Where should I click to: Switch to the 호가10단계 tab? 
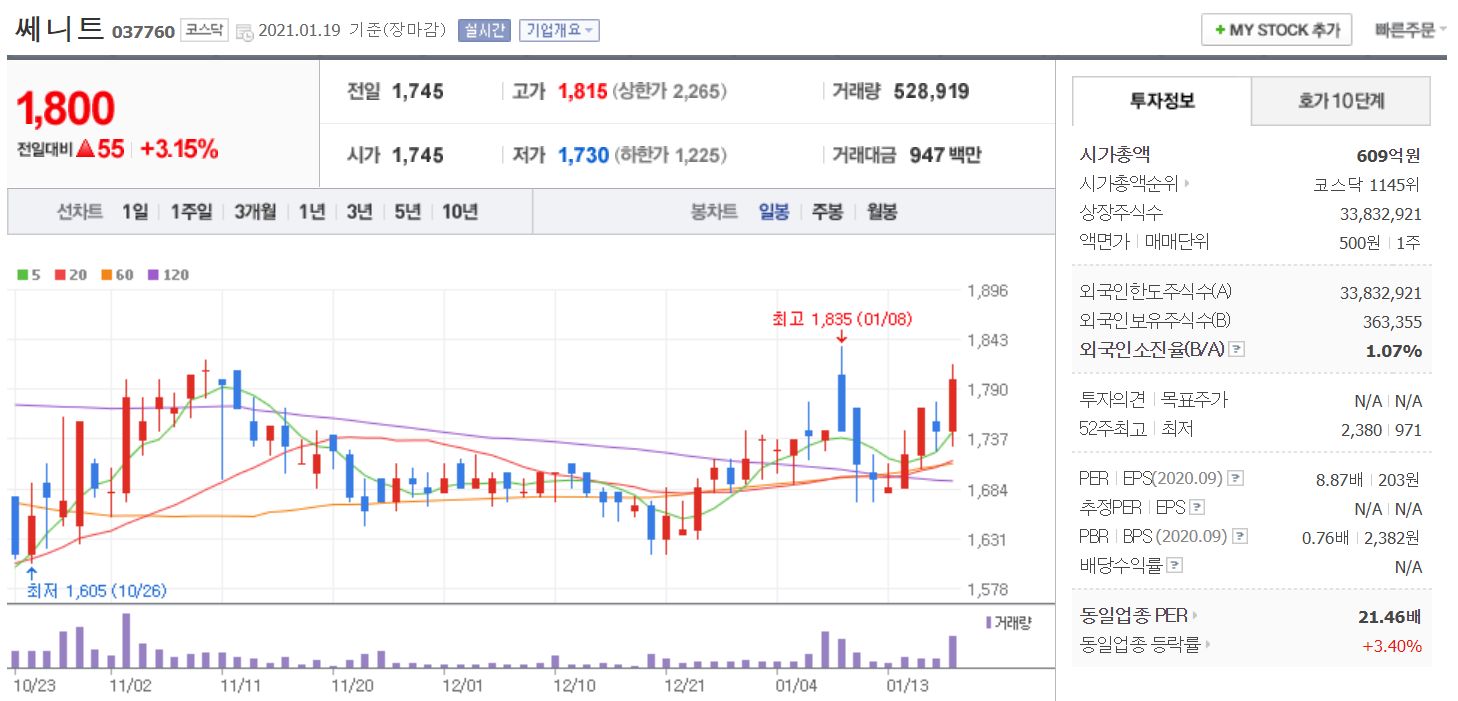coord(1341,101)
